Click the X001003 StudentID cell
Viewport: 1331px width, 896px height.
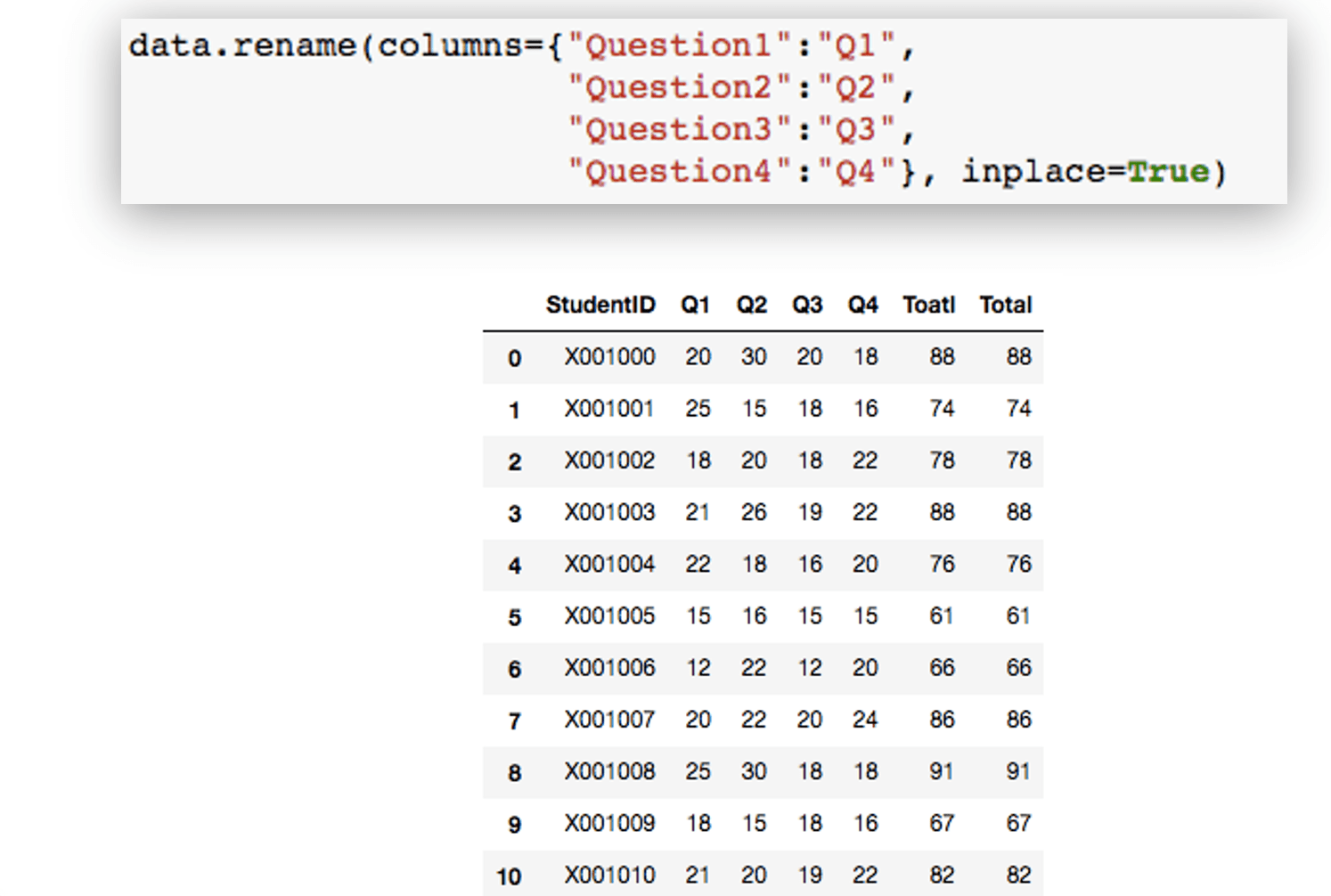(x=609, y=513)
